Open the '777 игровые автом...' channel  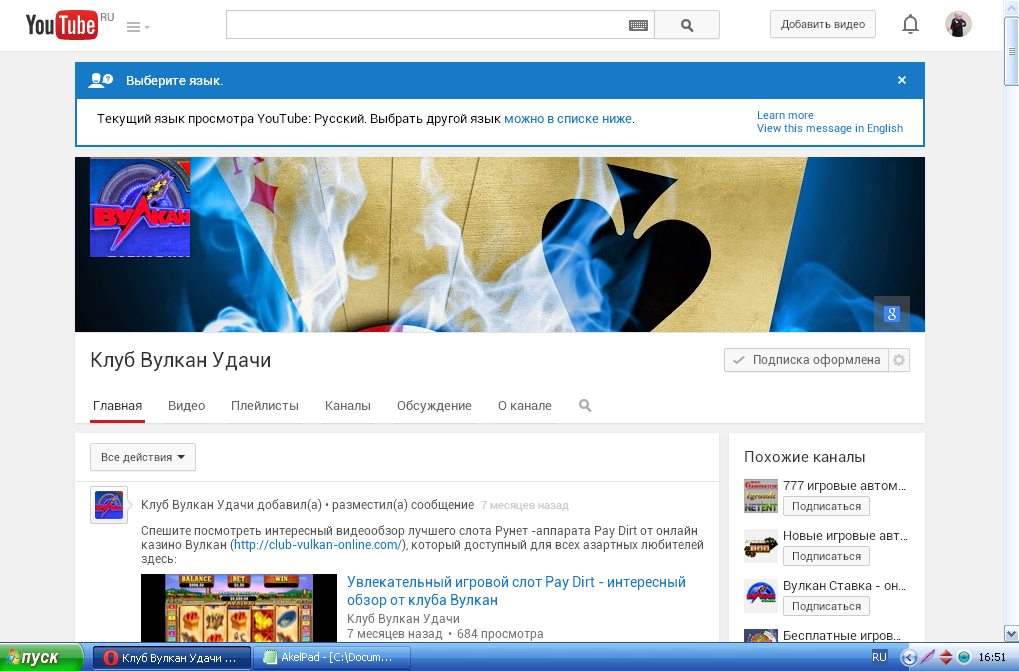coord(844,486)
